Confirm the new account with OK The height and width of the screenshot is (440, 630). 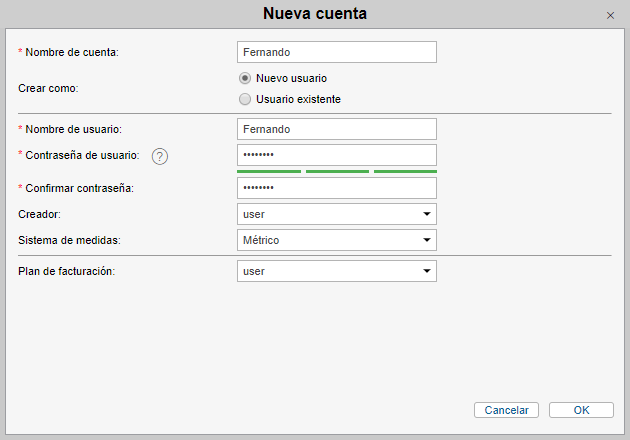coord(581,410)
